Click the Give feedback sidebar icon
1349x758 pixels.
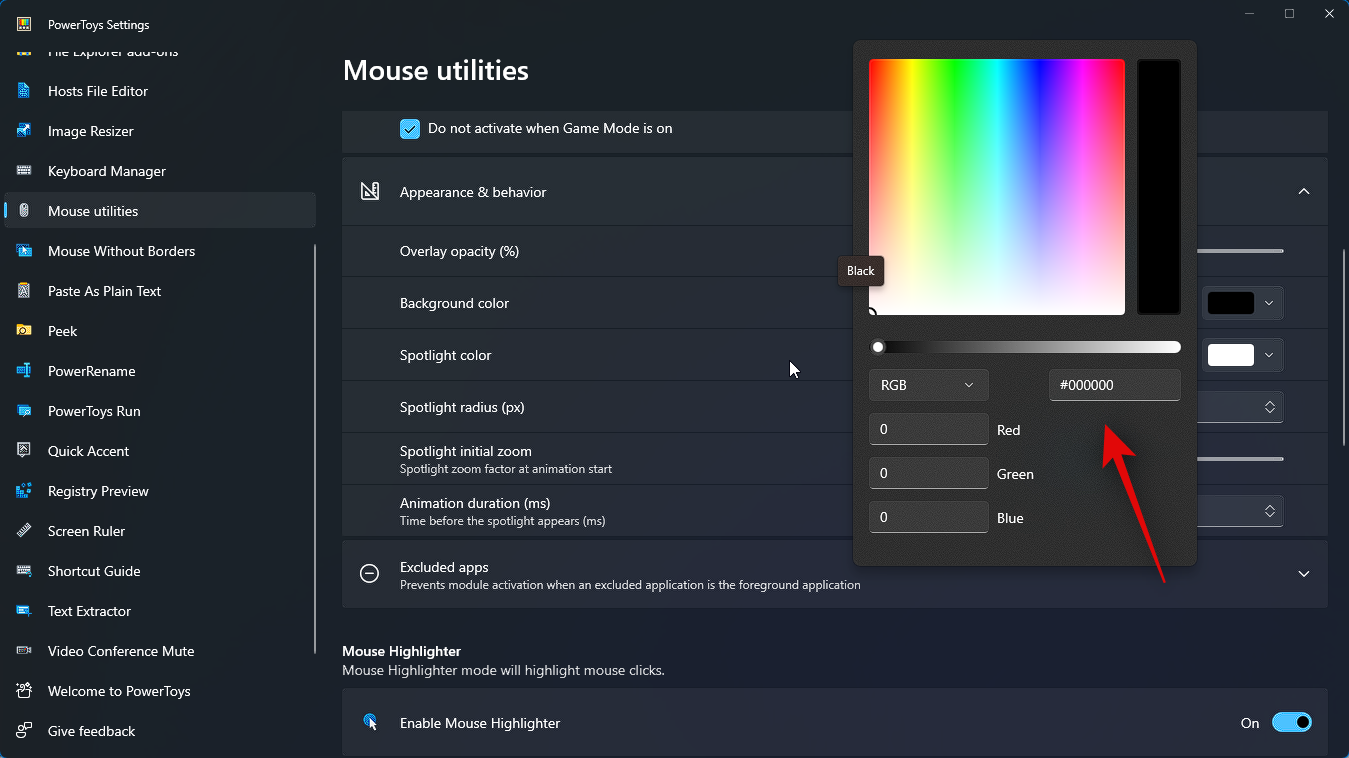pos(24,731)
